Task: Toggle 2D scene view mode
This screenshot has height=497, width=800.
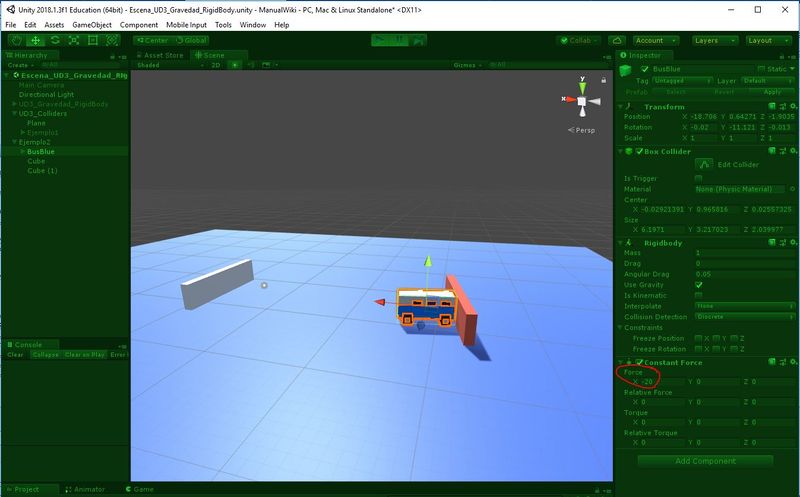Action: (216, 65)
